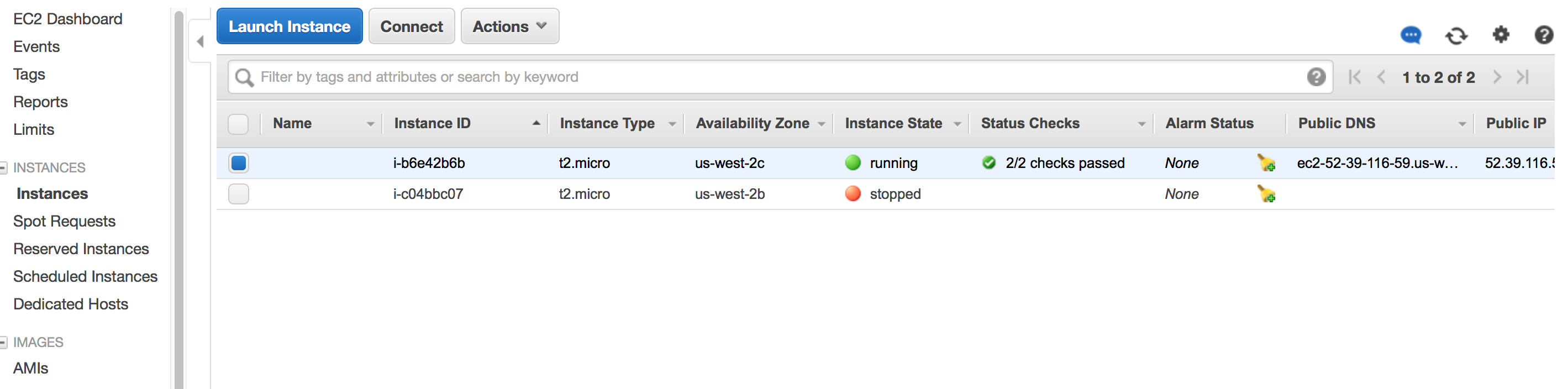The width and height of the screenshot is (1568, 389).
Task: Open Spot Requests in sidebar
Action: coord(64,221)
